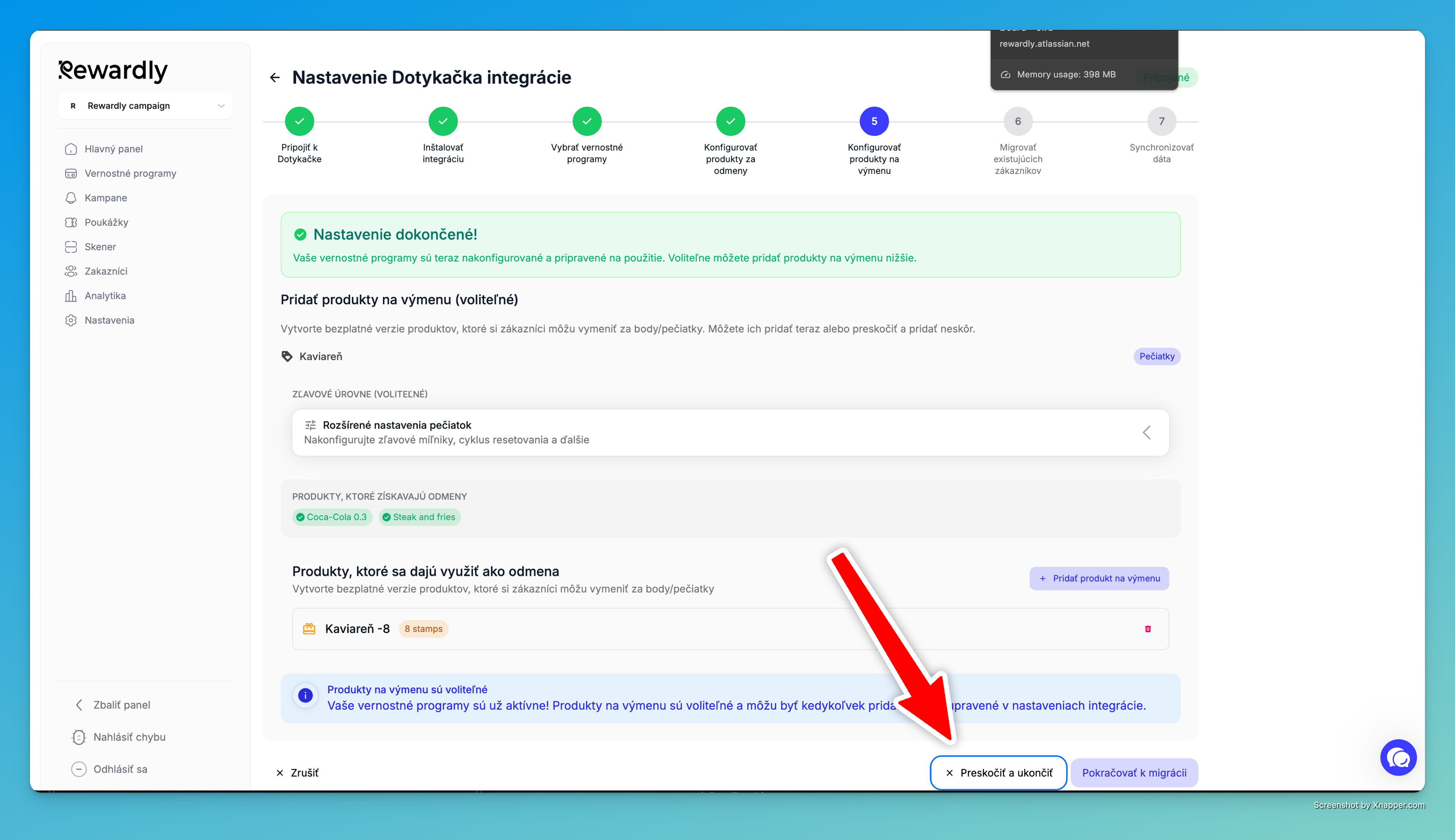Image resolution: width=1455 pixels, height=840 pixels.
Task: Click the Produkty na výmenu sú voliteľné notice title
Action: [x=407, y=689]
